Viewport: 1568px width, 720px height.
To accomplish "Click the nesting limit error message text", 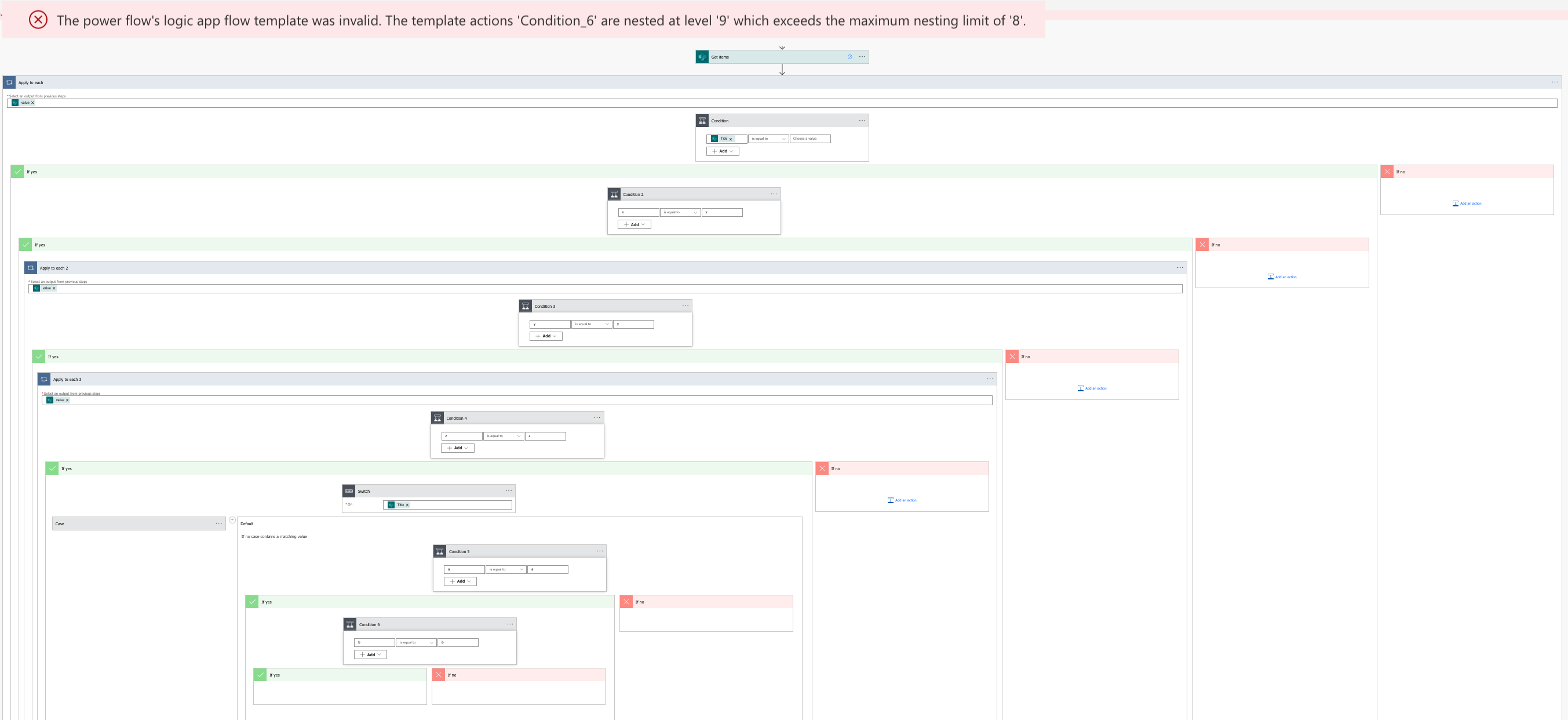I will 541,21.
